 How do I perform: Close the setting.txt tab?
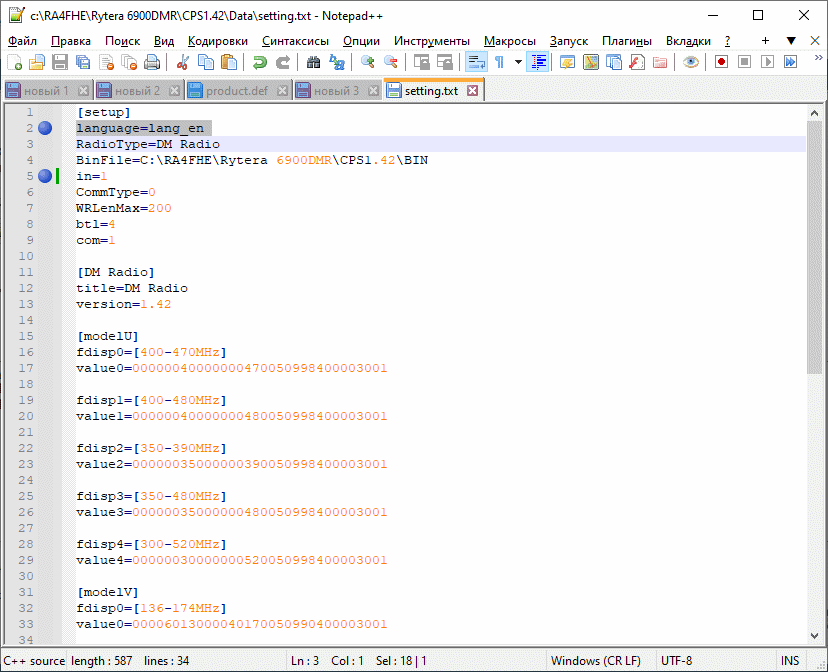pyautogui.click(x=473, y=91)
